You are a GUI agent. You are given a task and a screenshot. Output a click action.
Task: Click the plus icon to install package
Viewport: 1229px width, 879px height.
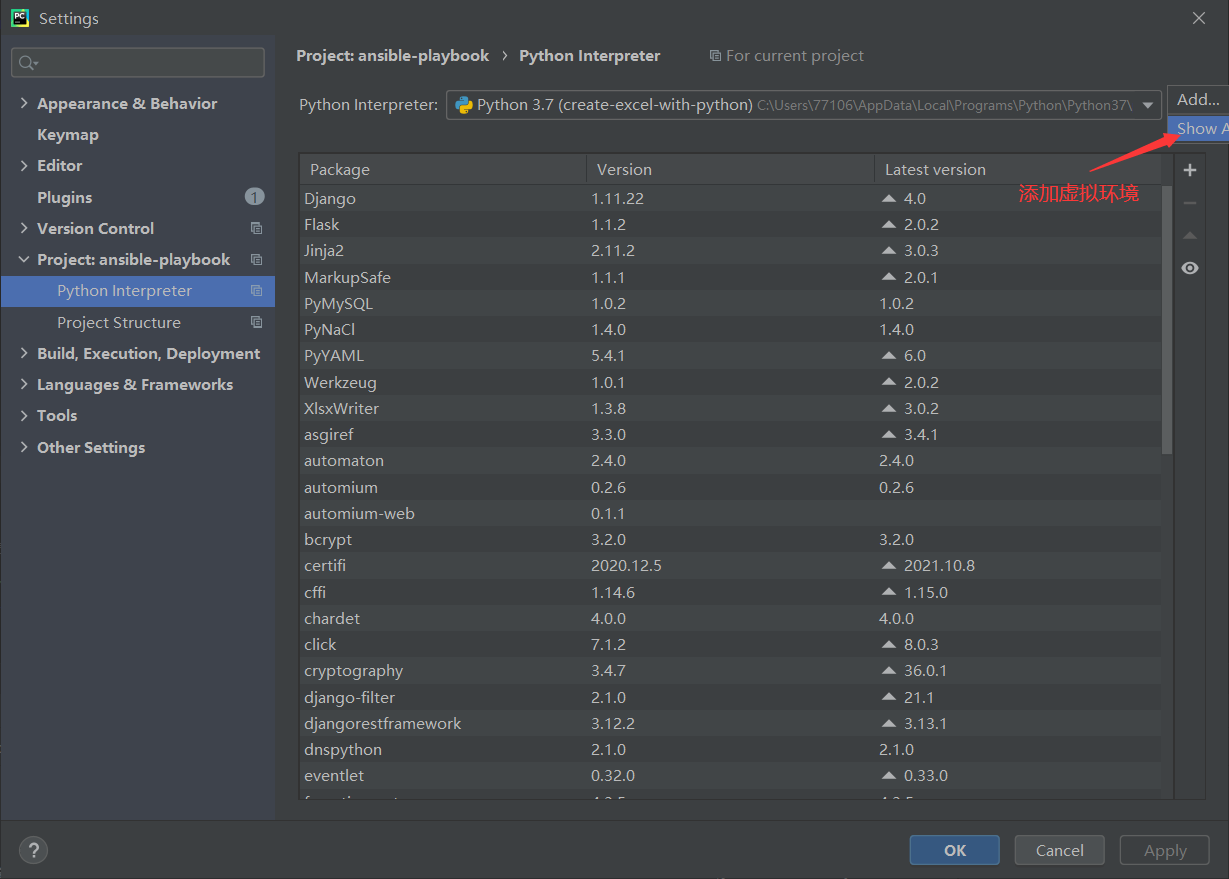(1189, 170)
